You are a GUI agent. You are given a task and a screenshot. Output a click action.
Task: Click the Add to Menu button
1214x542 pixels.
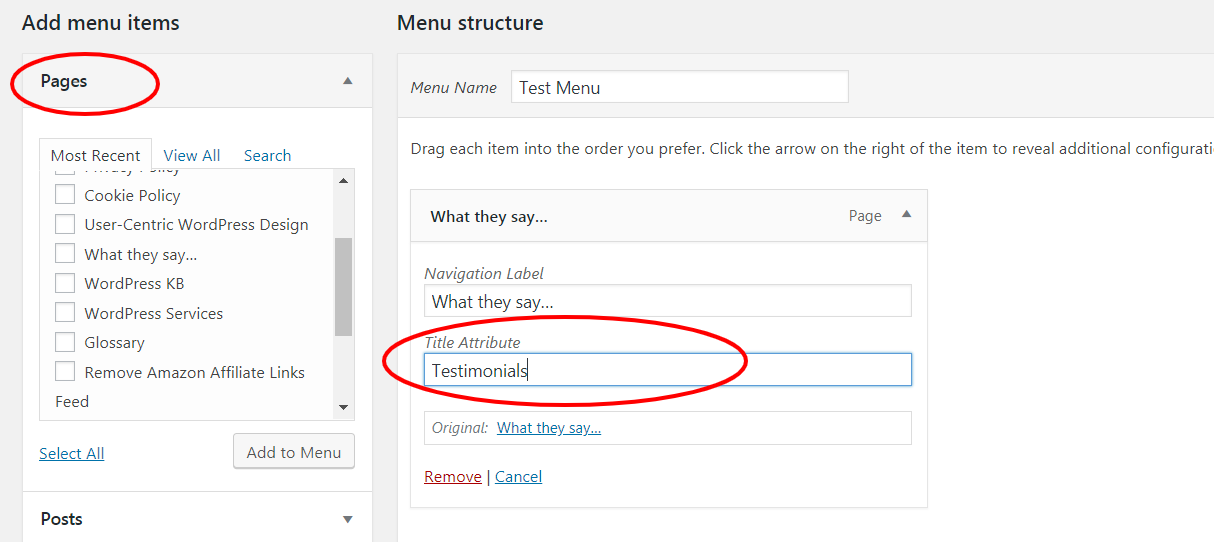coord(294,452)
